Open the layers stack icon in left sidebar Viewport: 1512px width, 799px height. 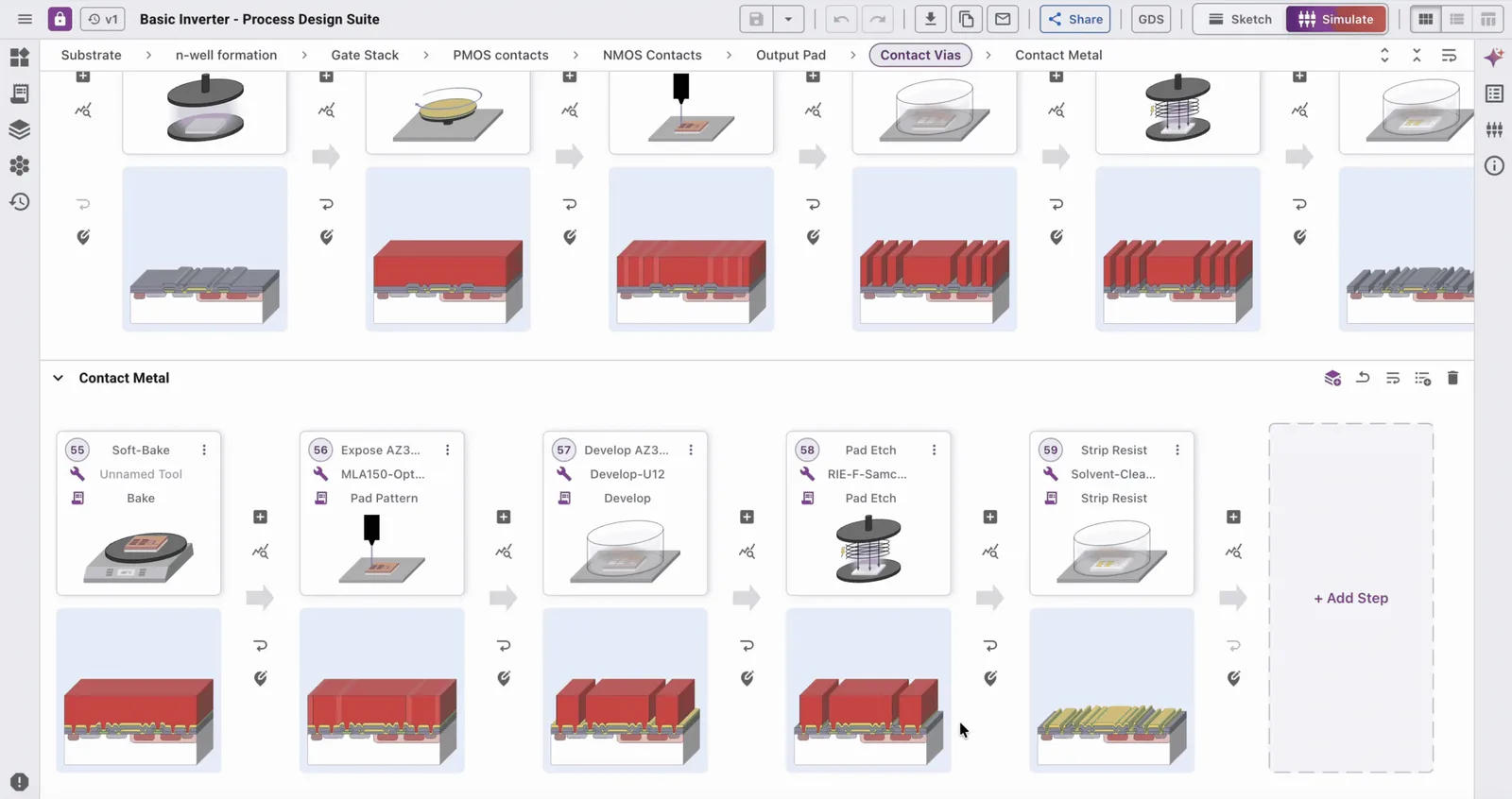pos(19,129)
